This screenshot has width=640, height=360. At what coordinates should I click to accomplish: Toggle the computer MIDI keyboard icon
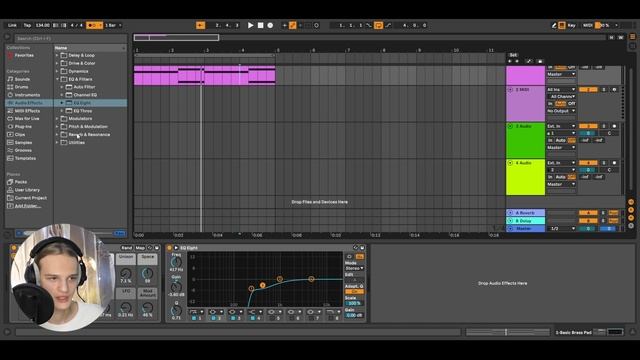coord(562,25)
